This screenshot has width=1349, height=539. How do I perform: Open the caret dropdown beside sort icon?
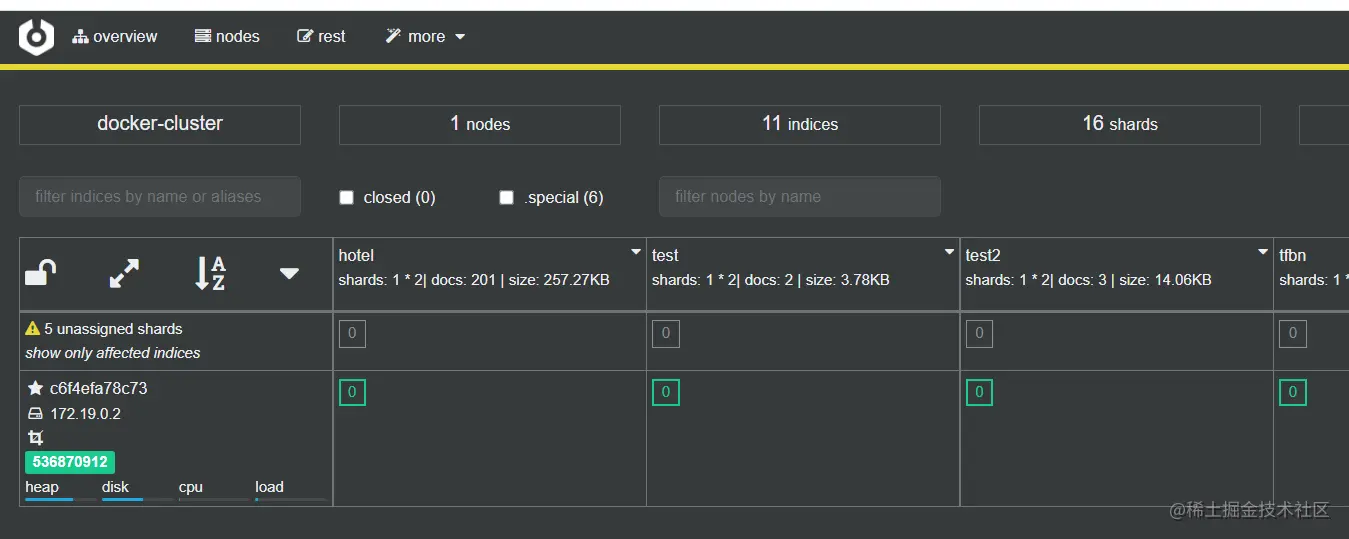point(289,273)
